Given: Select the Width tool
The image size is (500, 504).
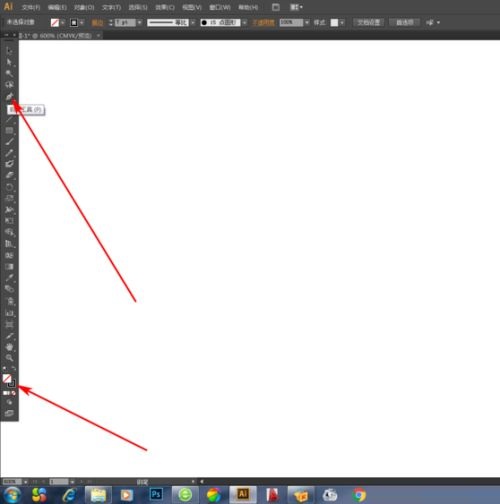Looking at the screenshot, I should [x=9, y=210].
